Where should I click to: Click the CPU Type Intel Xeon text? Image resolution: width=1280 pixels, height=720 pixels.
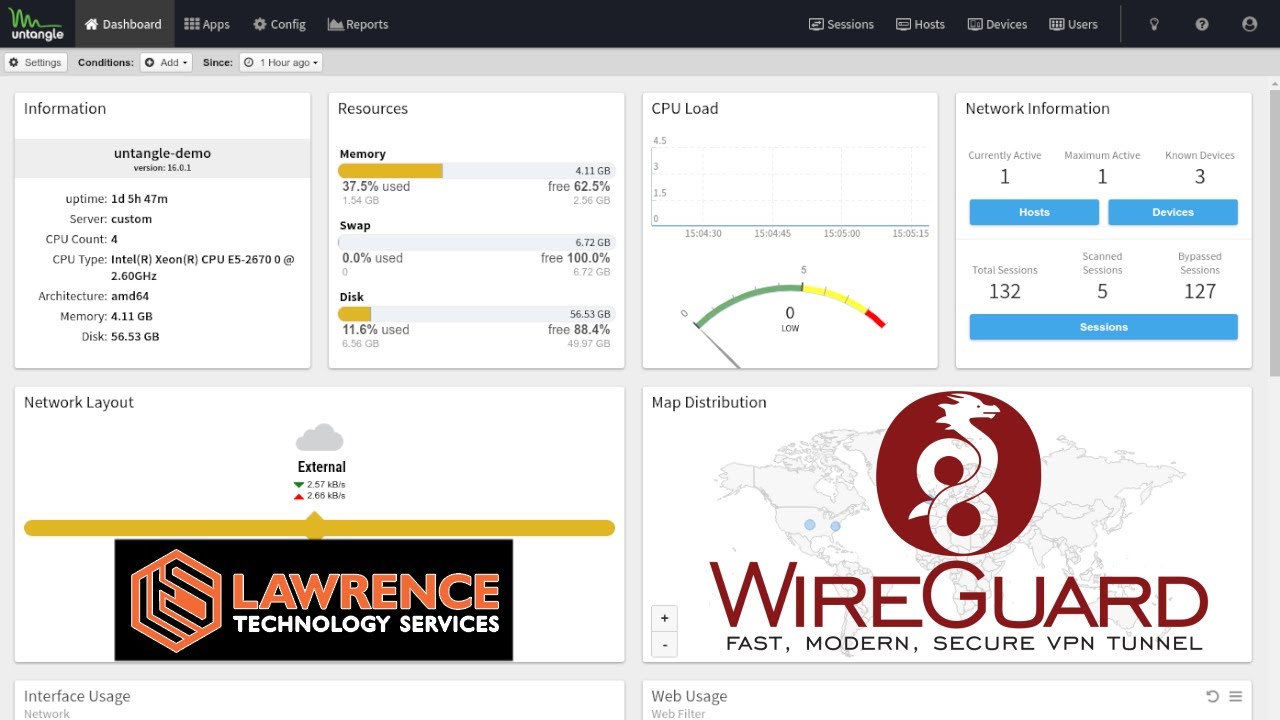[203, 267]
